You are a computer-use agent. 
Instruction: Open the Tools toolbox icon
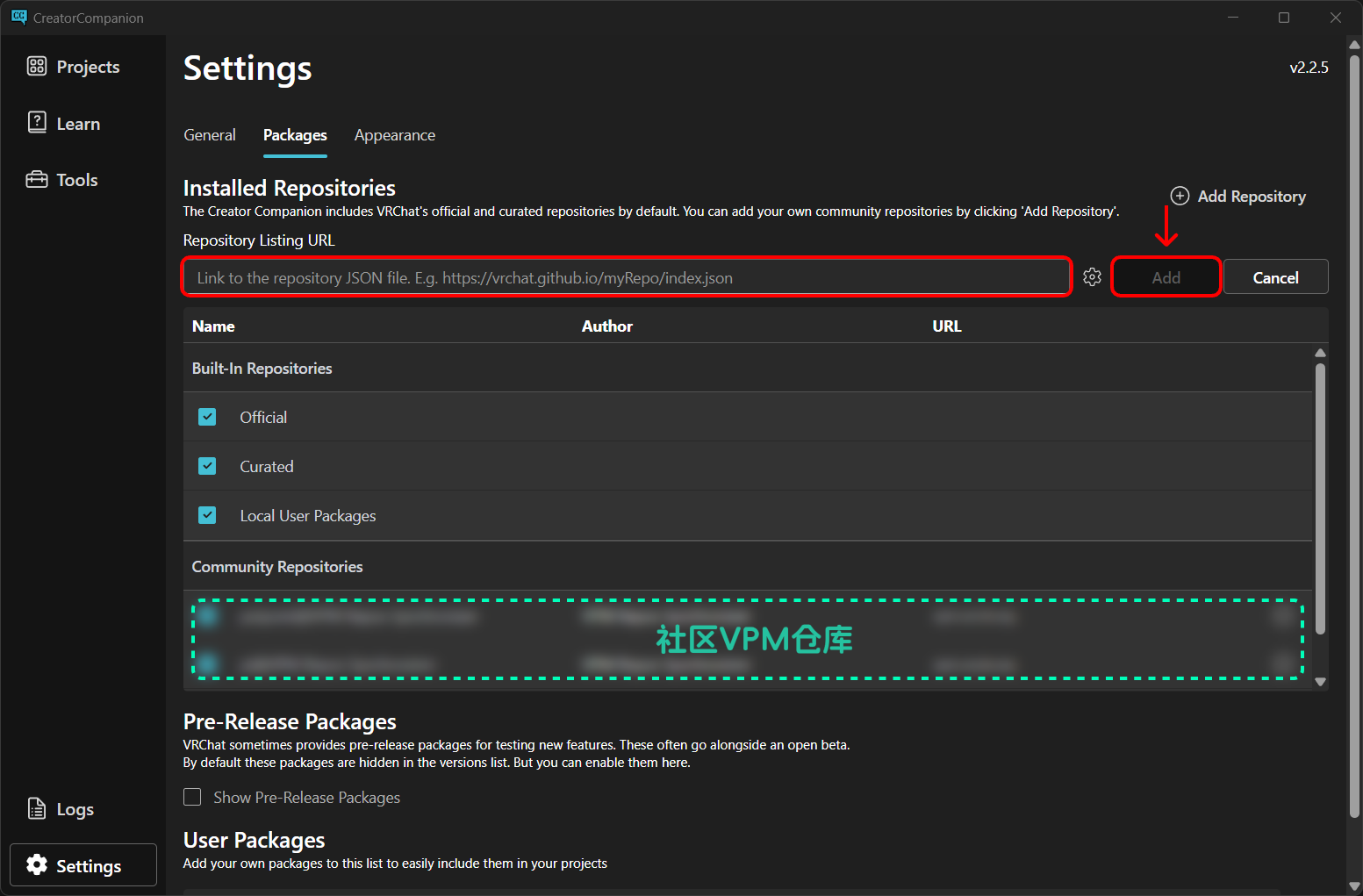[x=37, y=180]
